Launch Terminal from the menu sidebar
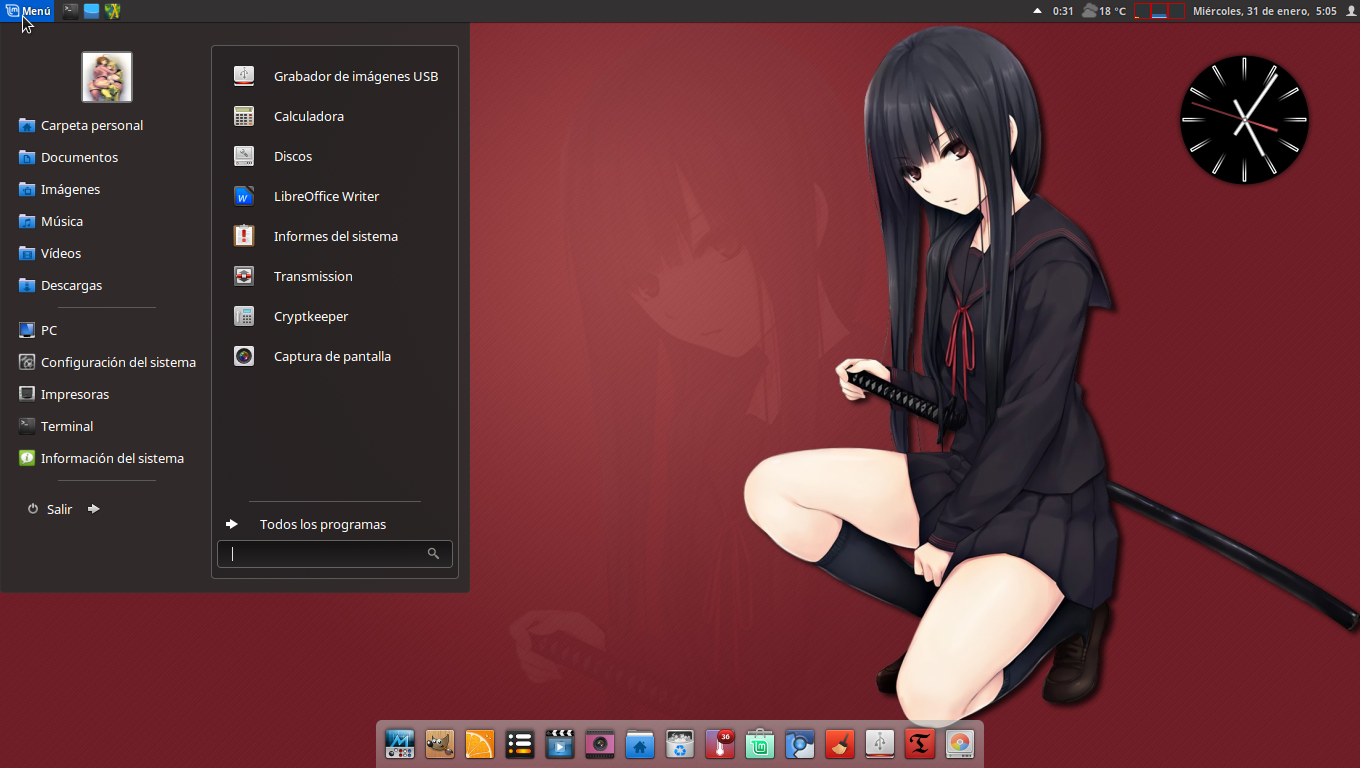 coord(56,426)
